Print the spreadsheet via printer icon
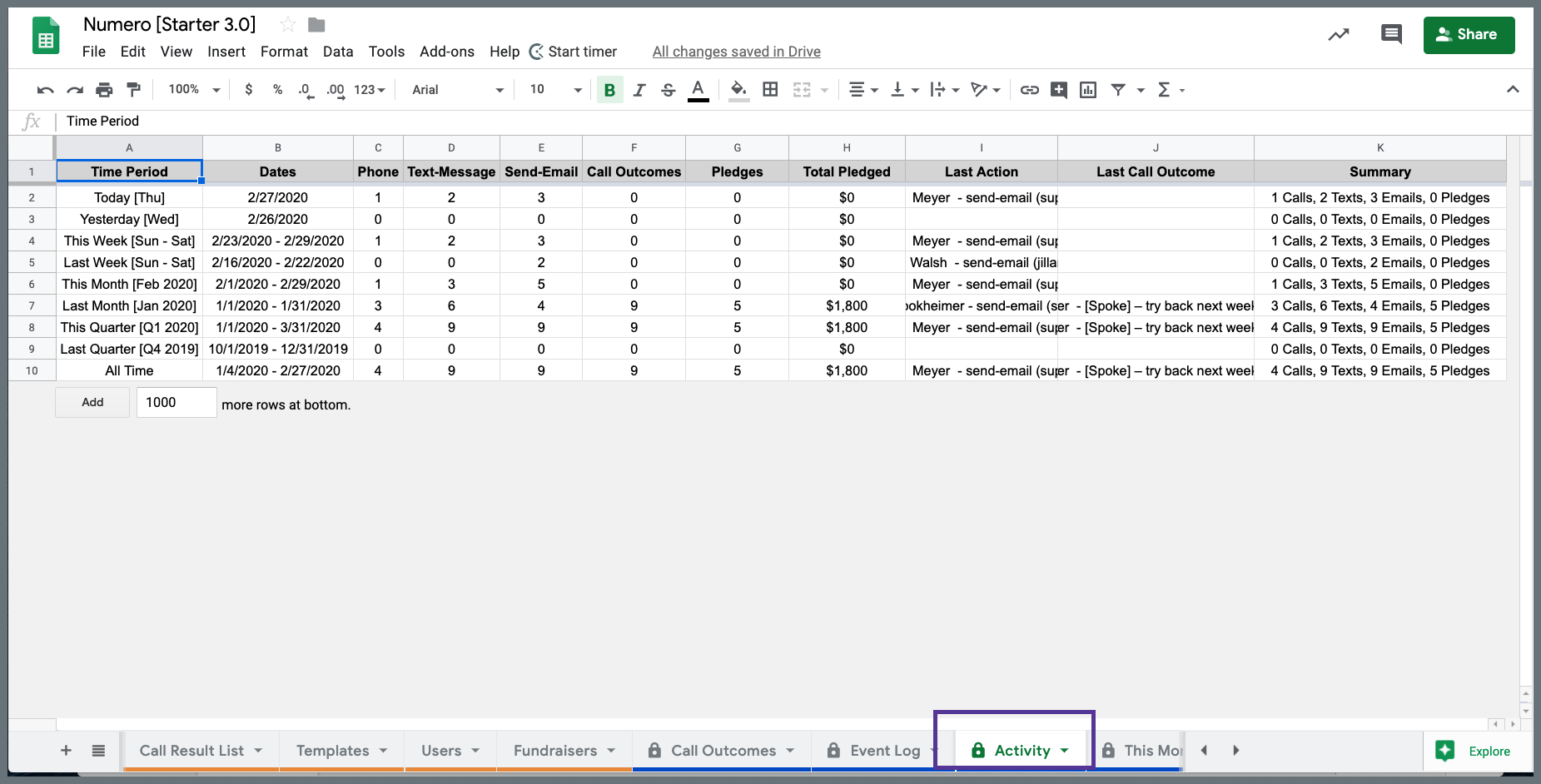Image resolution: width=1541 pixels, height=784 pixels. [104, 90]
